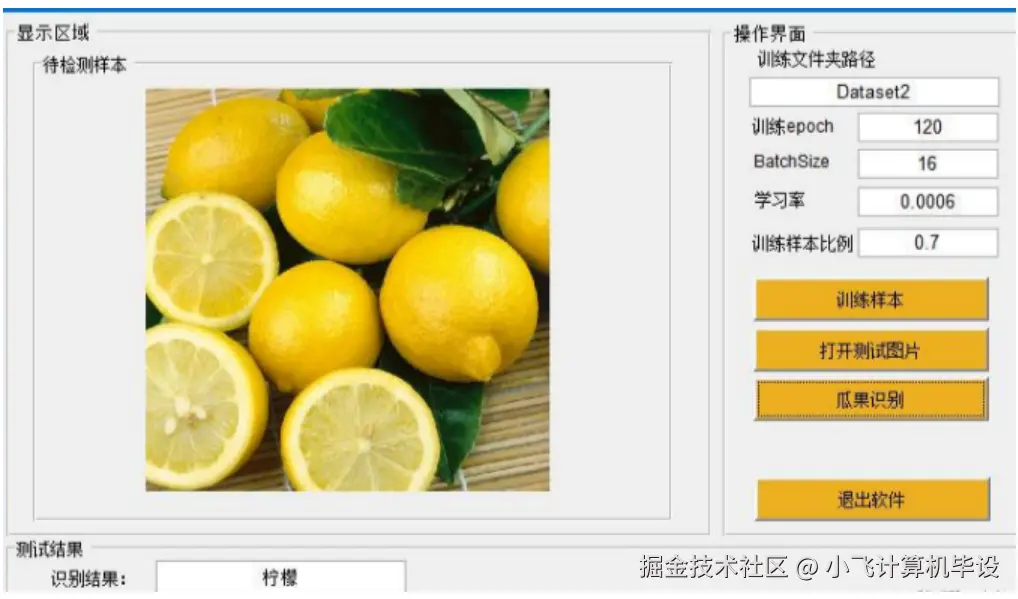Click the 训练epoch text label
1018x599 pixels.
pyautogui.click(x=788, y=126)
